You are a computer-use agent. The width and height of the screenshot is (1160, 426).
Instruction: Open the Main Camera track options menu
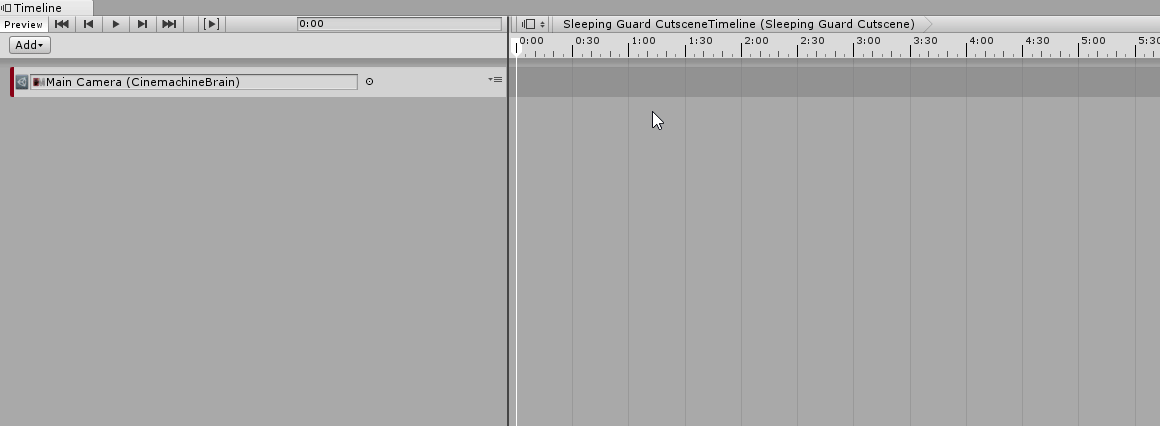coord(496,79)
